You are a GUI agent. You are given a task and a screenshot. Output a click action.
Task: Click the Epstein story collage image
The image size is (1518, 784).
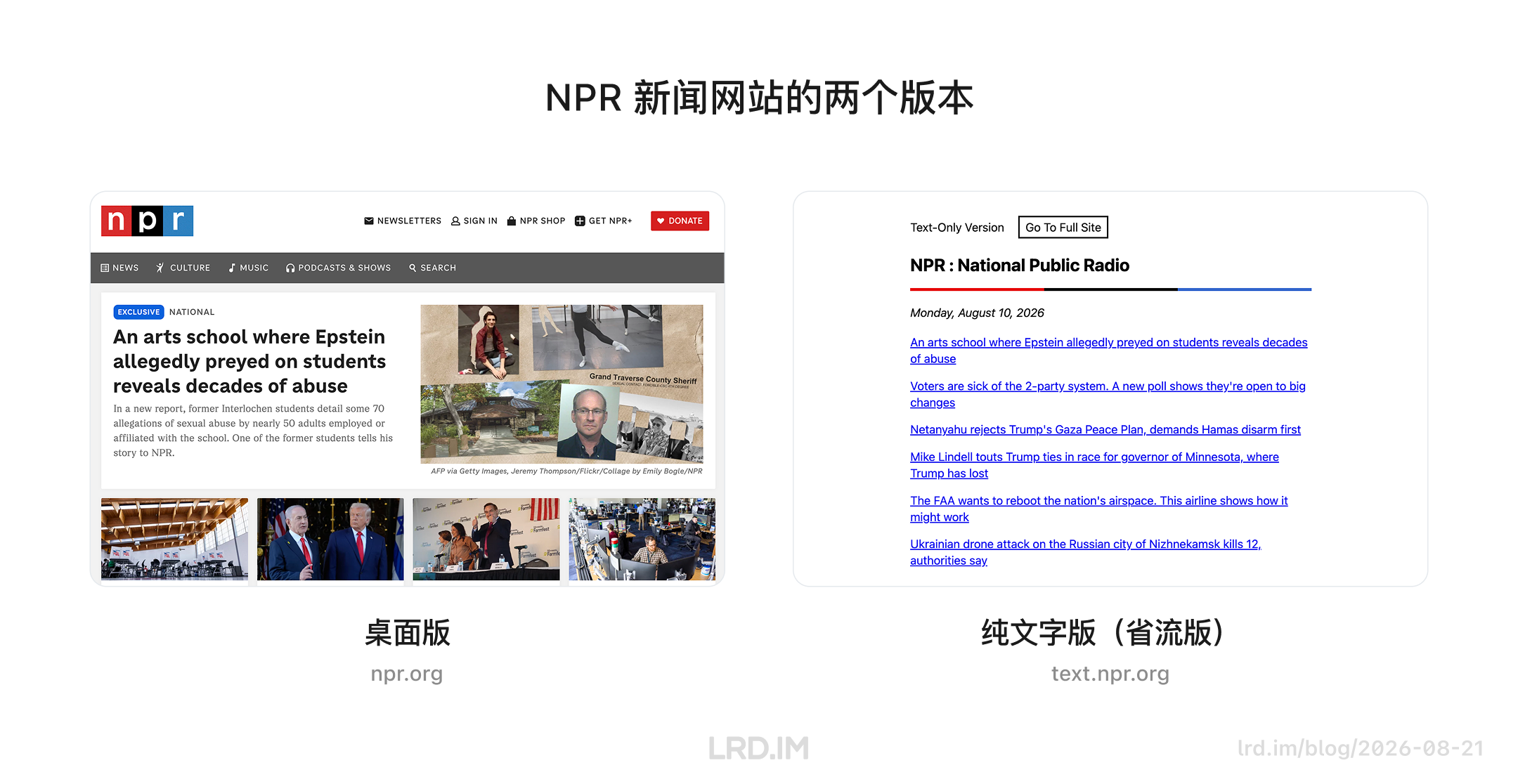pos(562,384)
